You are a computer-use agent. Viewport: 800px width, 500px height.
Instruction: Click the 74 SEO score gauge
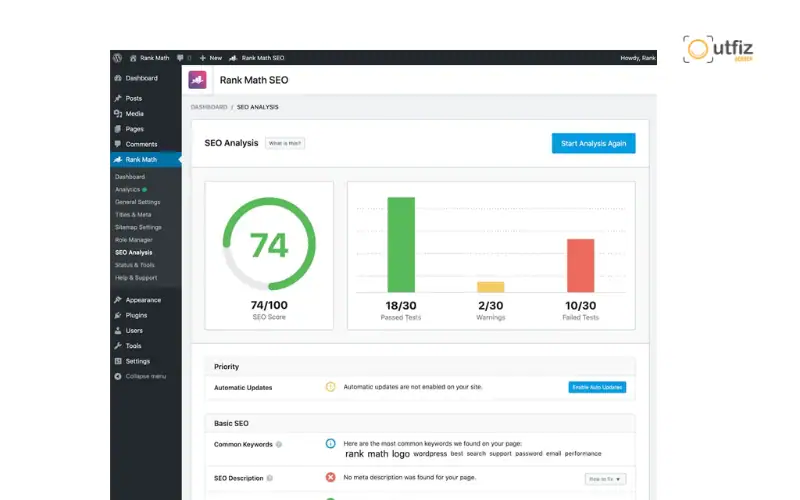point(269,244)
